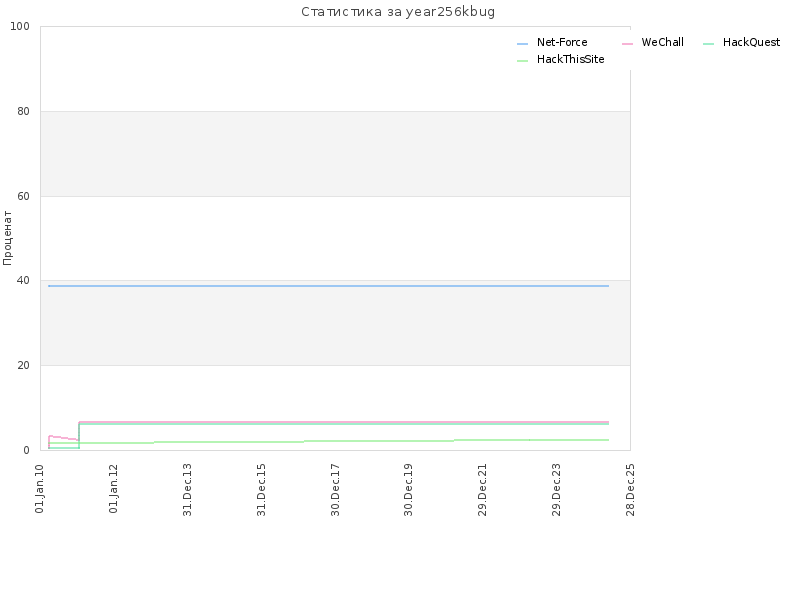Click the x-axis date 31.Dec.13
The height and width of the screenshot is (600, 800).
coord(187,489)
